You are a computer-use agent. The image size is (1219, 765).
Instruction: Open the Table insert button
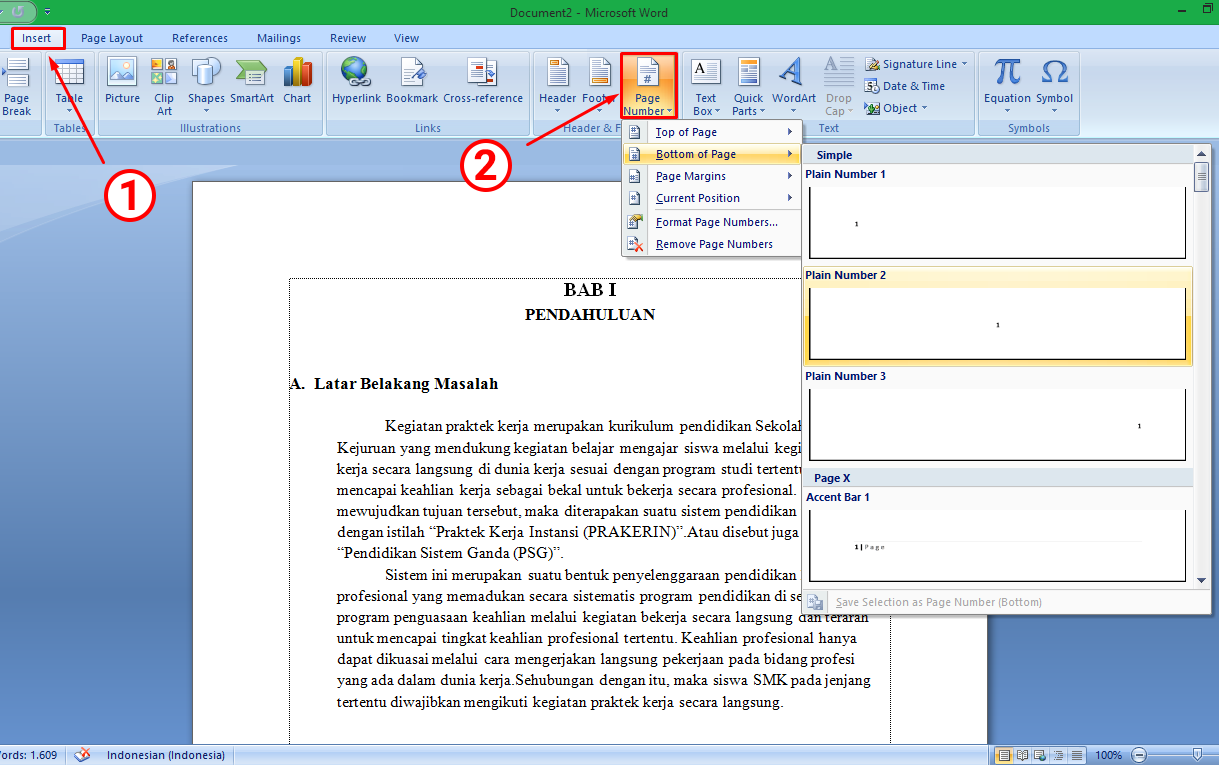[69, 87]
